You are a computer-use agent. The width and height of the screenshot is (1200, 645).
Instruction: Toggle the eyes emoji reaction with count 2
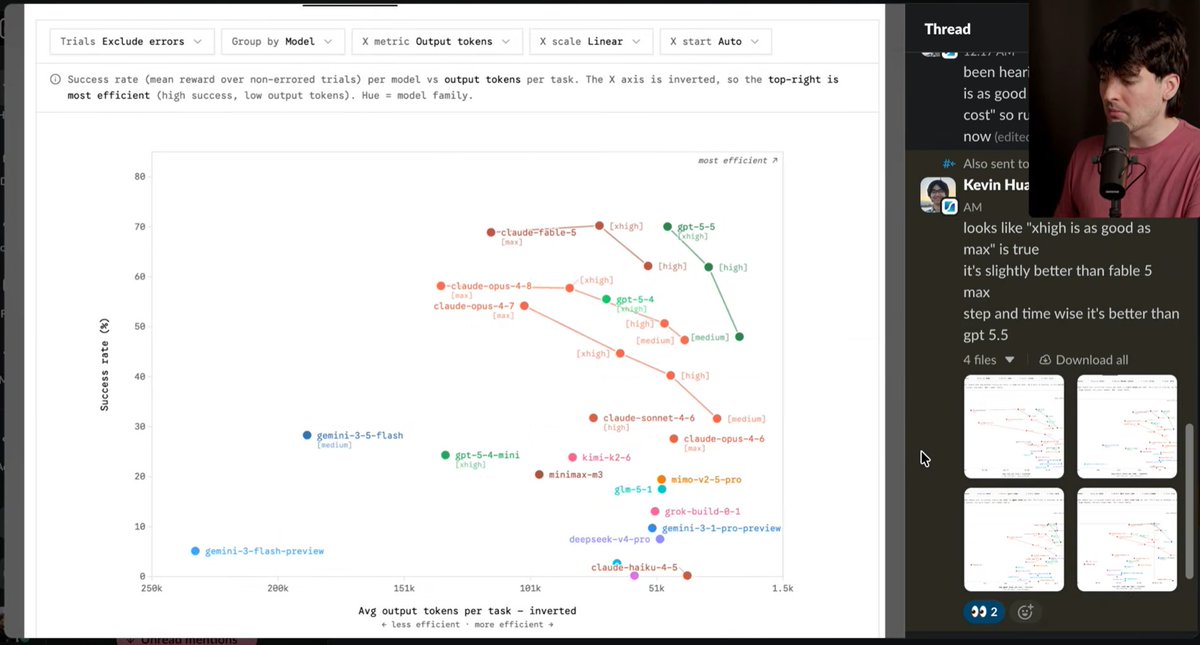(983, 612)
